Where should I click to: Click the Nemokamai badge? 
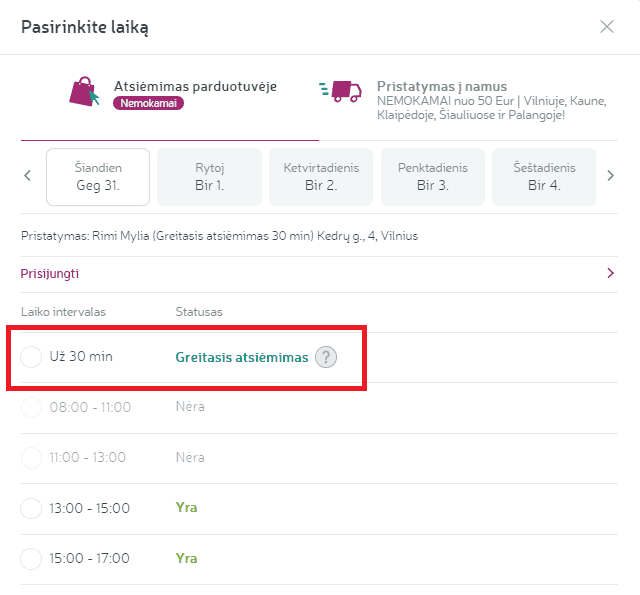(x=148, y=103)
